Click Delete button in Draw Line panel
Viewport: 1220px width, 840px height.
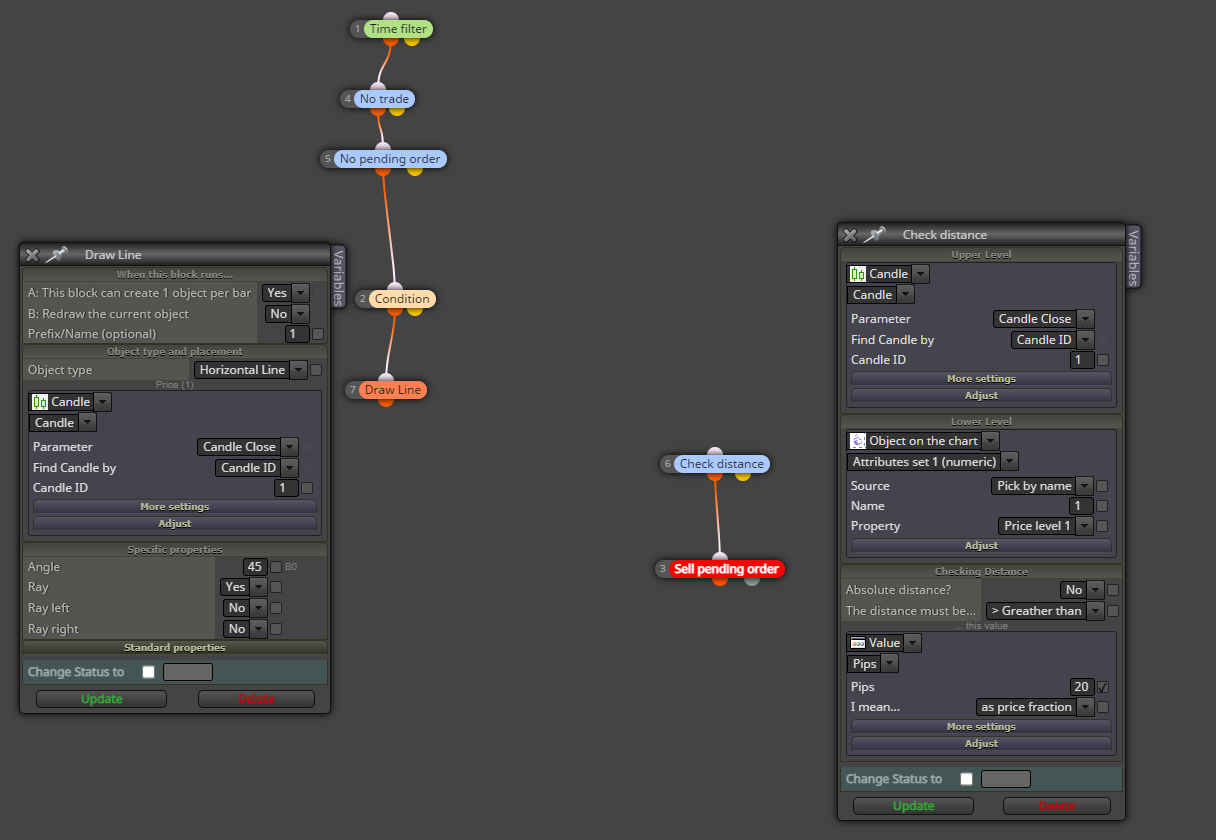coord(256,699)
